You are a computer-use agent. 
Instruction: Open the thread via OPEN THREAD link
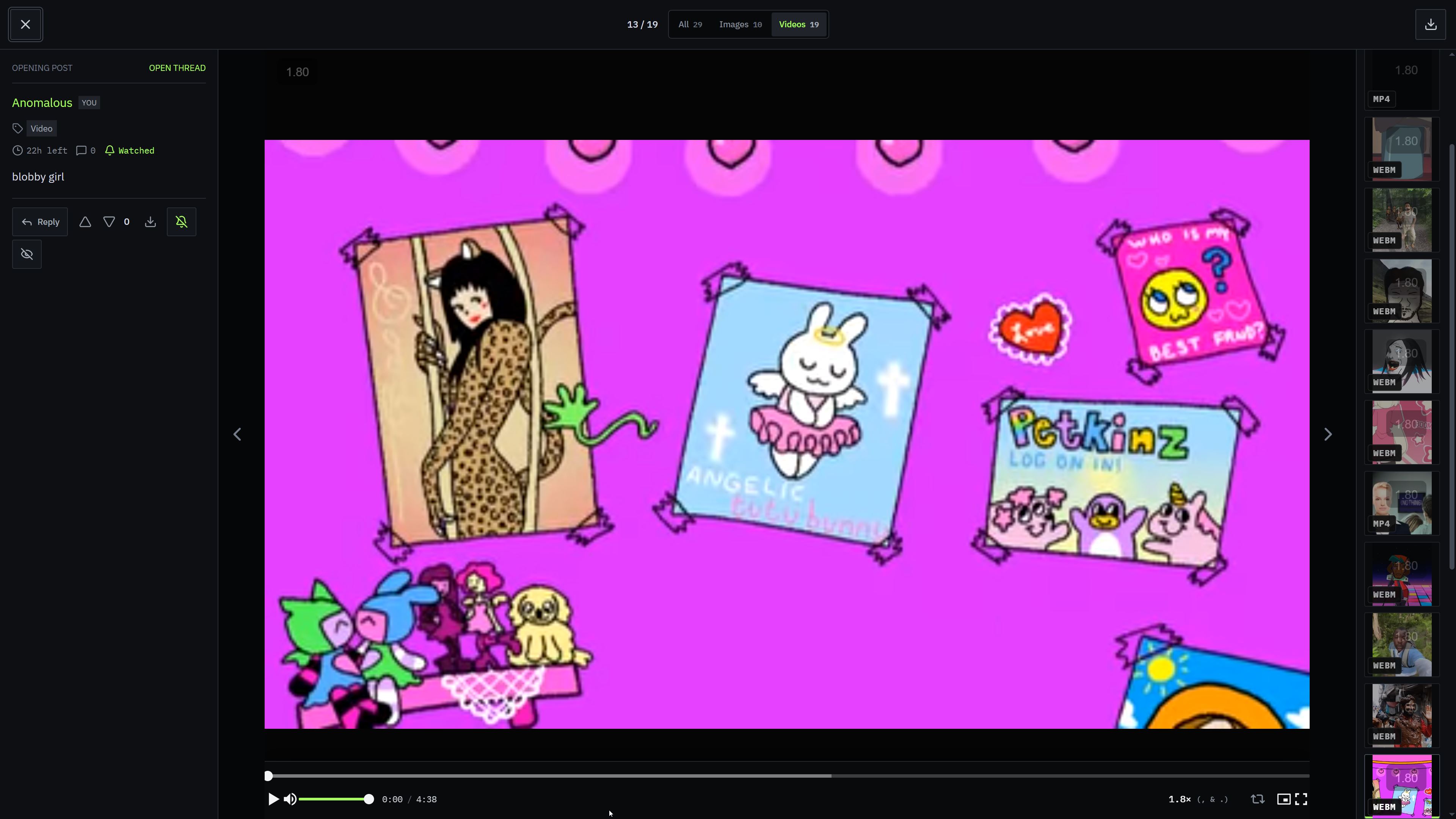[x=177, y=68]
